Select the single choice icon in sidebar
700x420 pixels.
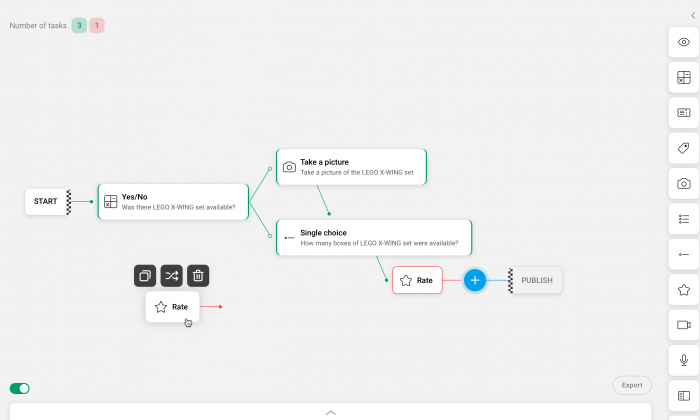[683, 254]
